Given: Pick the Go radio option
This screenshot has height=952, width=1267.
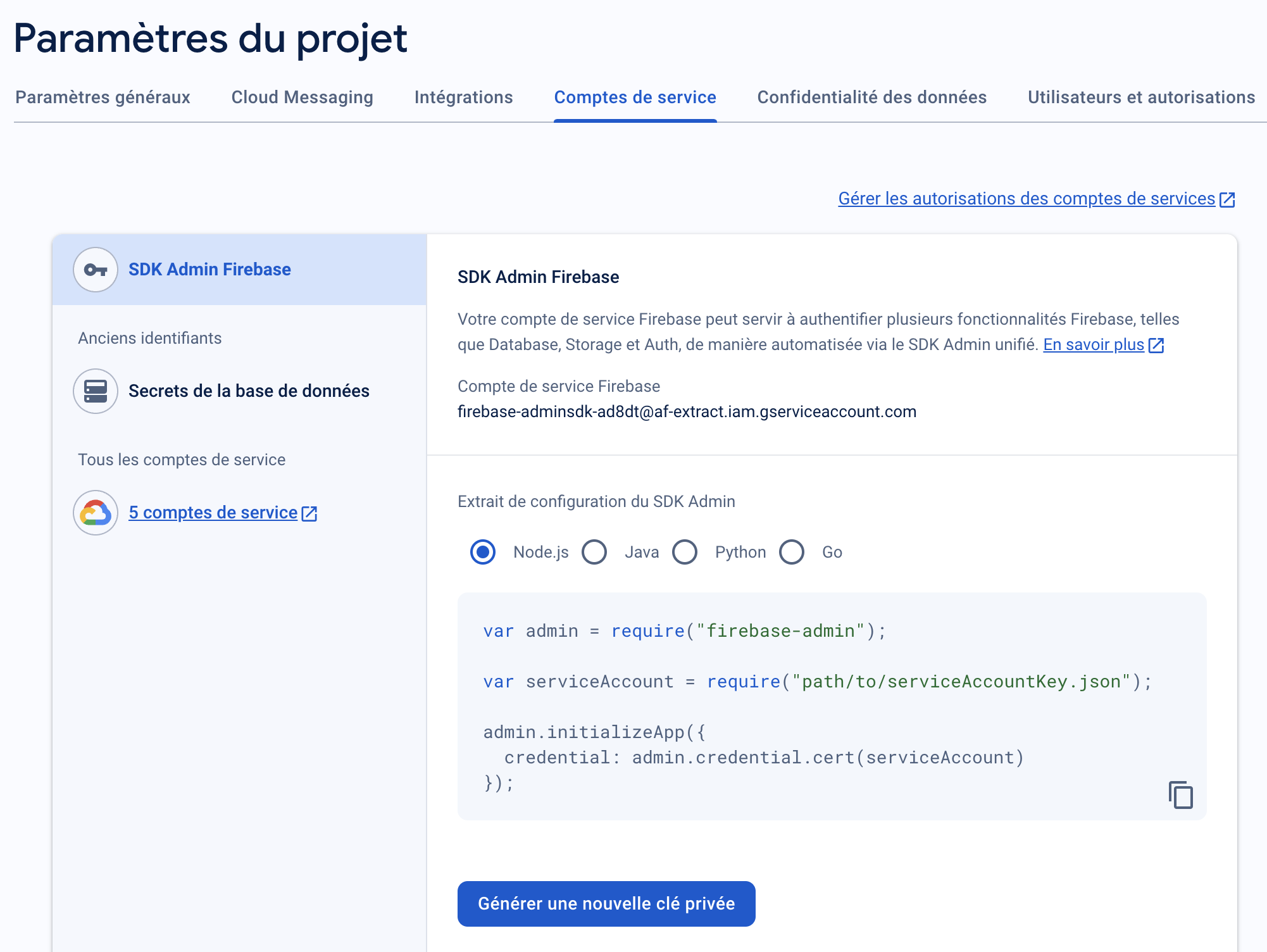Looking at the screenshot, I should coord(792,552).
